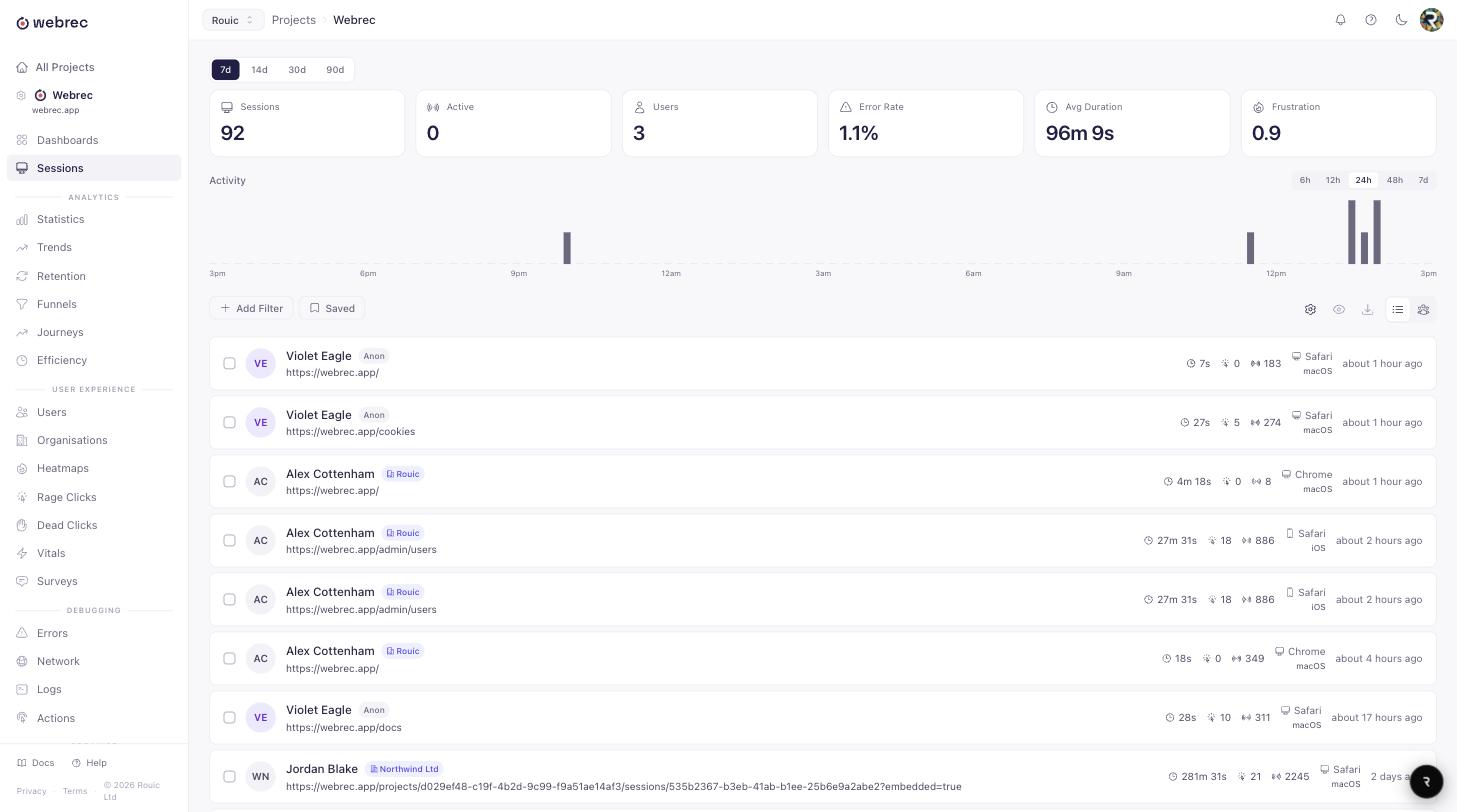Go to Projects in the breadcrumb
Viewport: 1457px width, 812px height.
[294, 20]
